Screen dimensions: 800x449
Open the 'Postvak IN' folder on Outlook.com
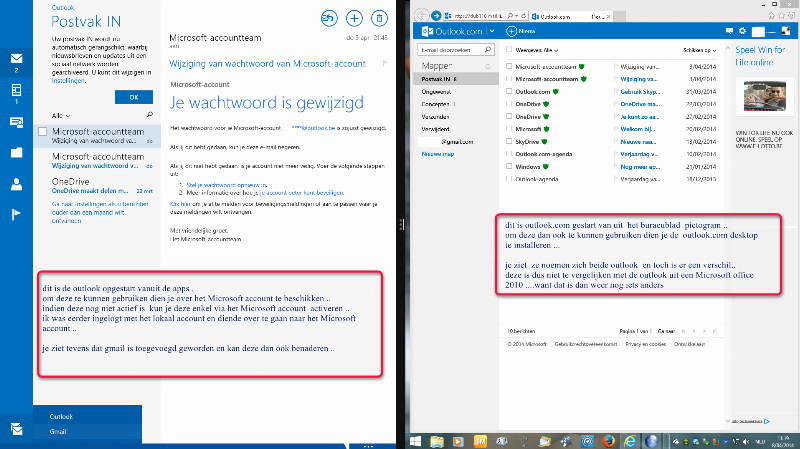456,79
